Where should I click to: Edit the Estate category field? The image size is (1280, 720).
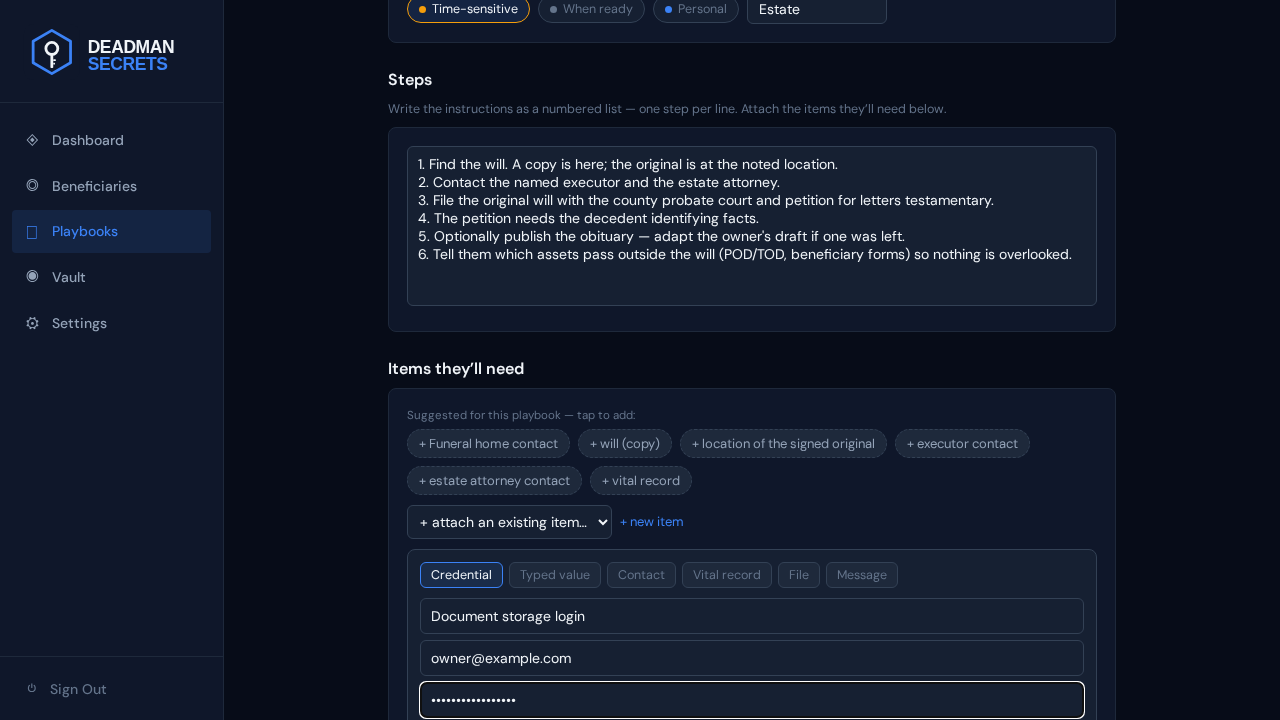click(817, 10)
